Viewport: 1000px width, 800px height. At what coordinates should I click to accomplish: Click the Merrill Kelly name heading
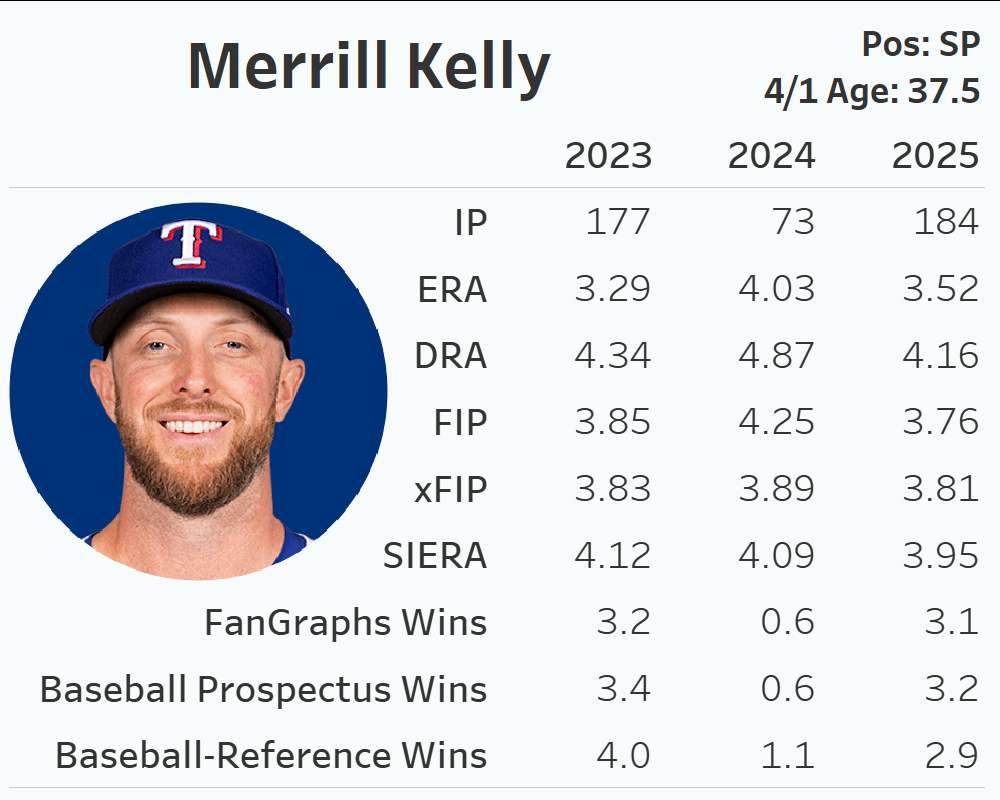tap(369, 67)
